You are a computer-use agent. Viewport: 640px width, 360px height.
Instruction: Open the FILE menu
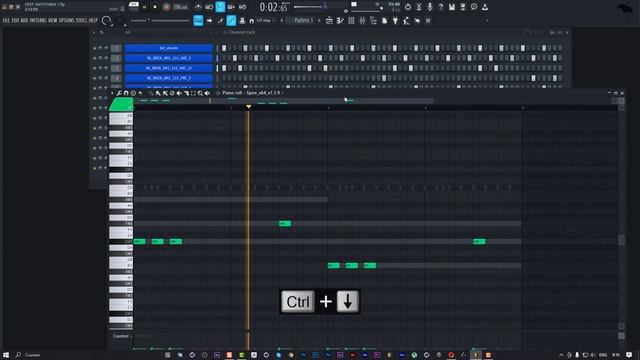click(x=6, y=20)
